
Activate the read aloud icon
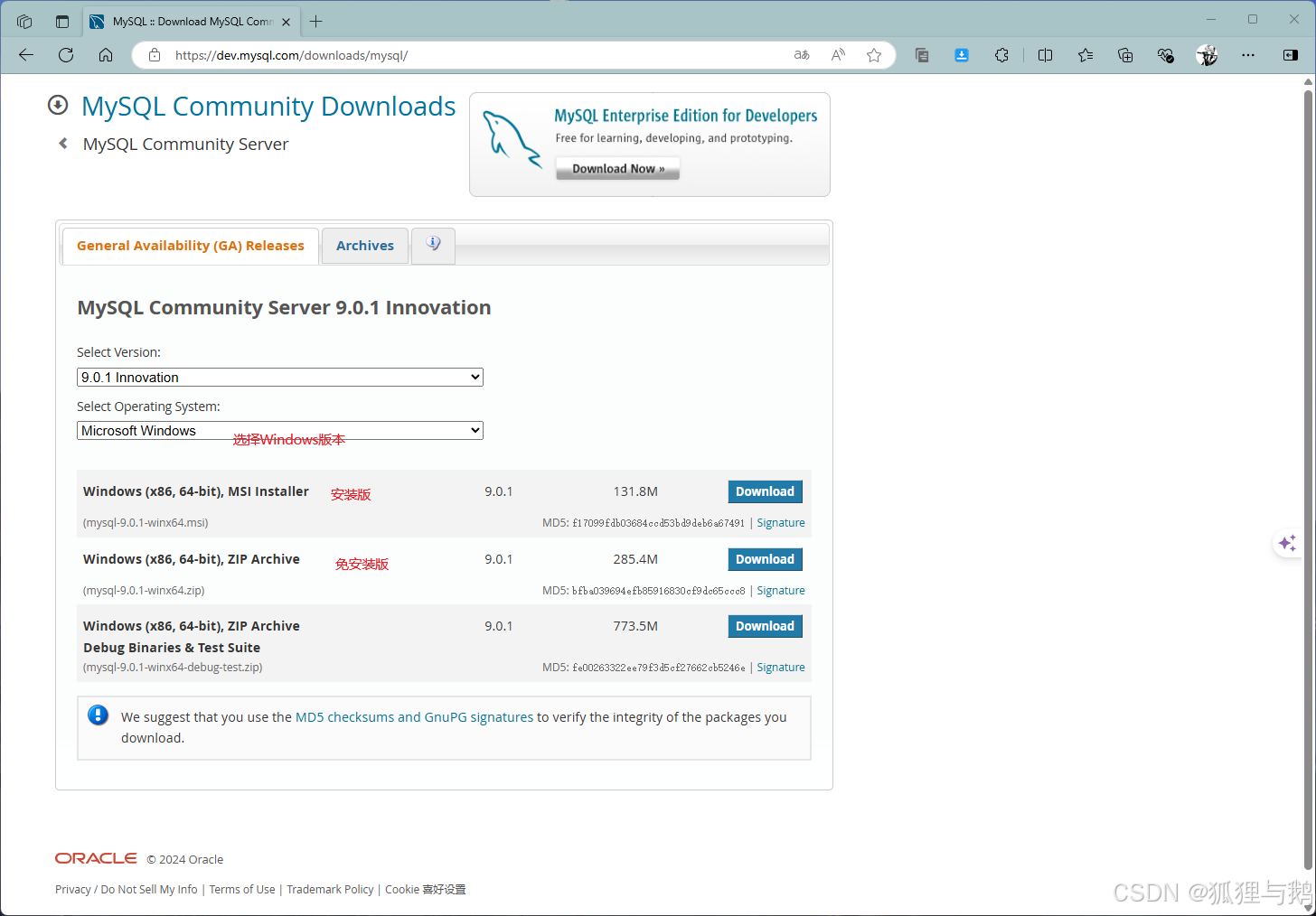coord(838,55)
